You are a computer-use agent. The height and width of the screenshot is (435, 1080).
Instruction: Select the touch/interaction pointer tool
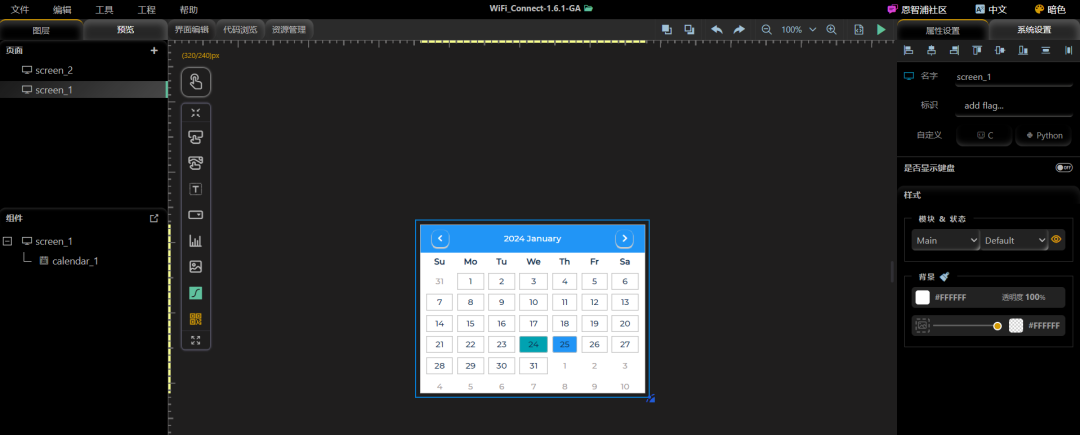tap(196, 82)
